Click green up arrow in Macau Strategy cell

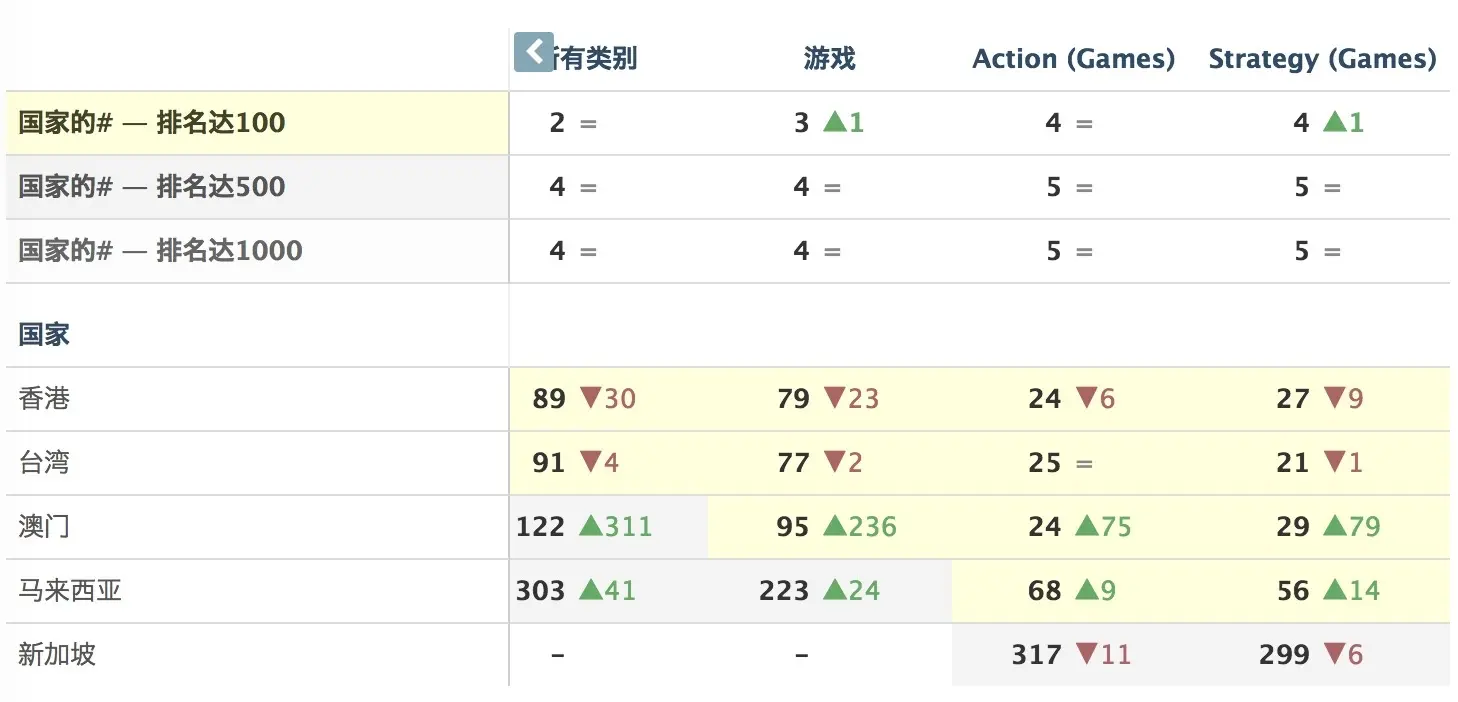[1335, 526]
